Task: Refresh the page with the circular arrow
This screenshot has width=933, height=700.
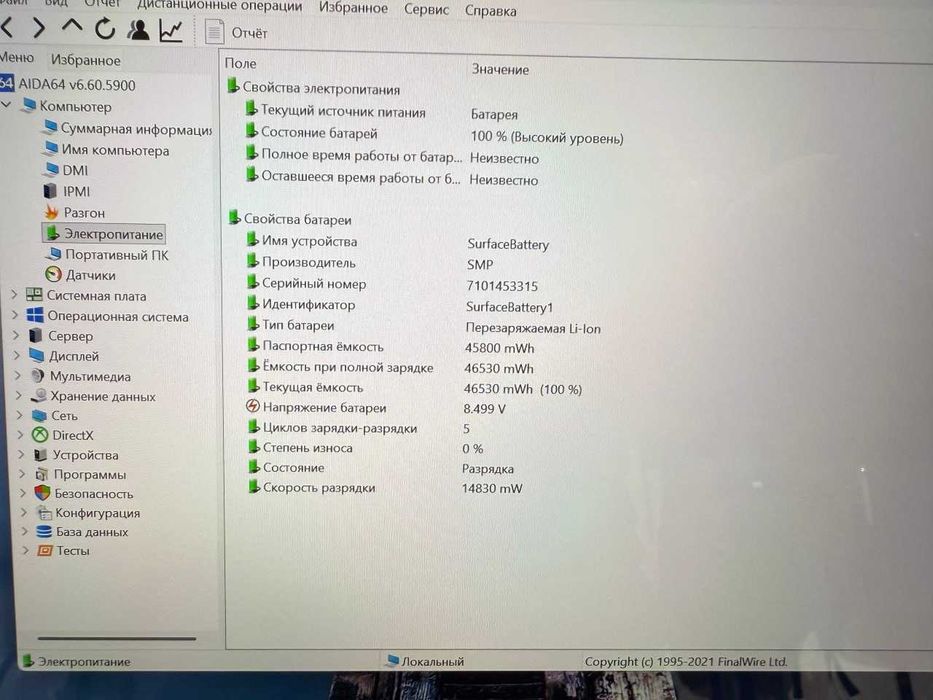Action: (x=105, y=29)
